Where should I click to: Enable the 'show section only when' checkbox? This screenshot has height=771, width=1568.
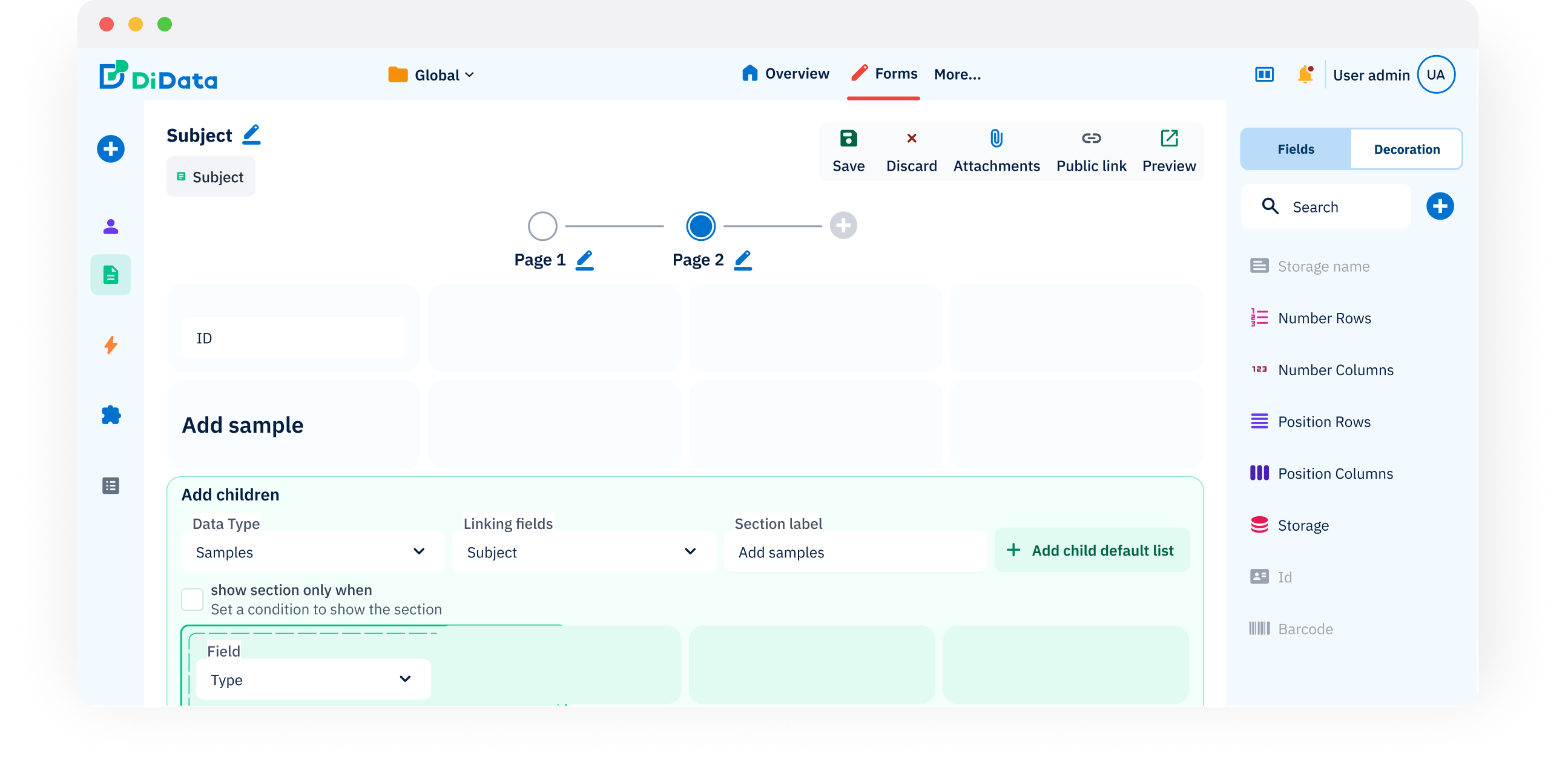pyautogui.click(x=192, y=599)
